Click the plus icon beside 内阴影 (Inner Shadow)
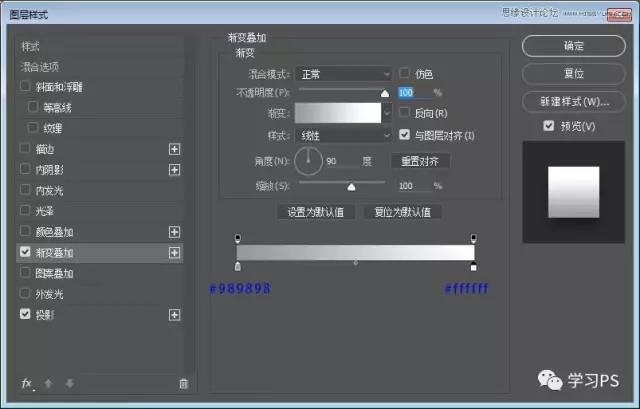 pos(175,170)
